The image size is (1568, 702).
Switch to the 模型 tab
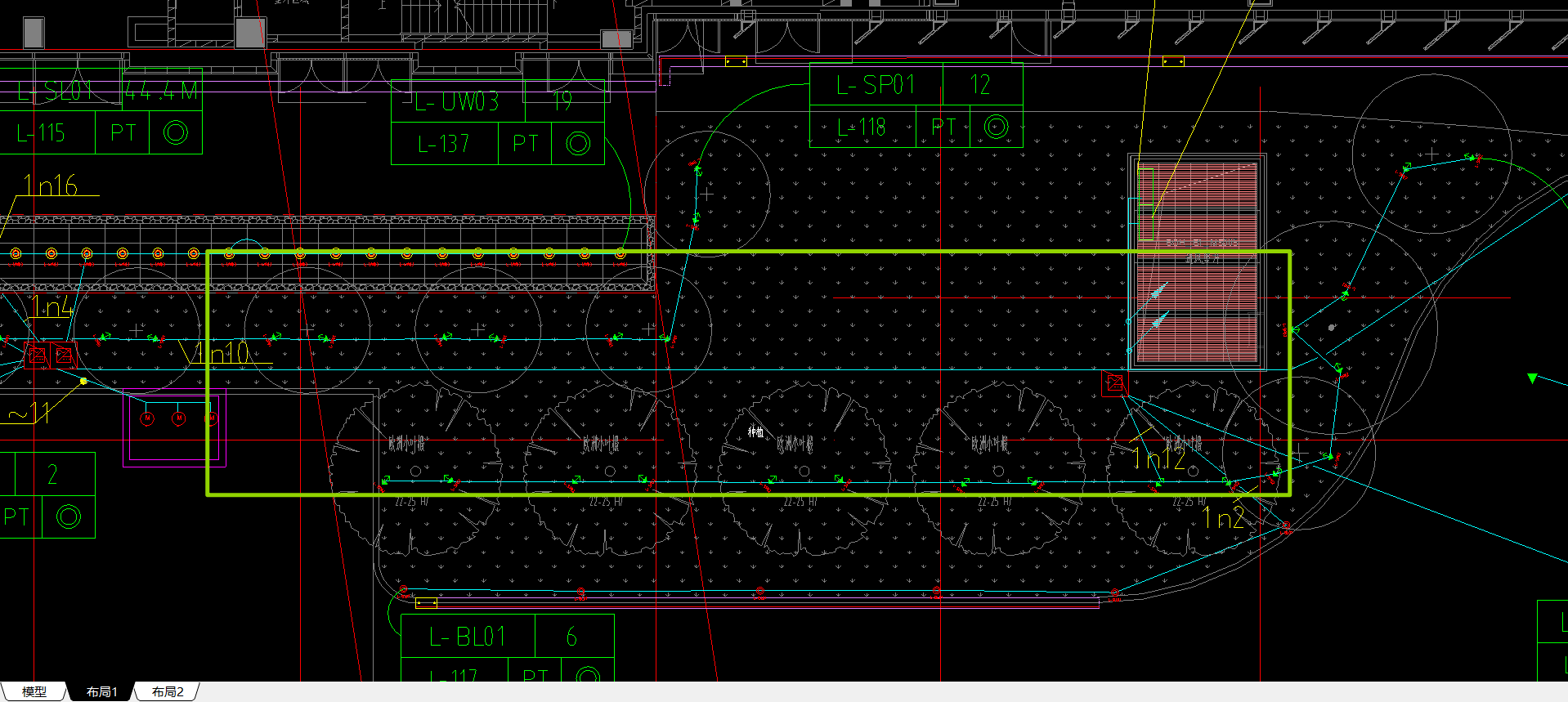34,692
